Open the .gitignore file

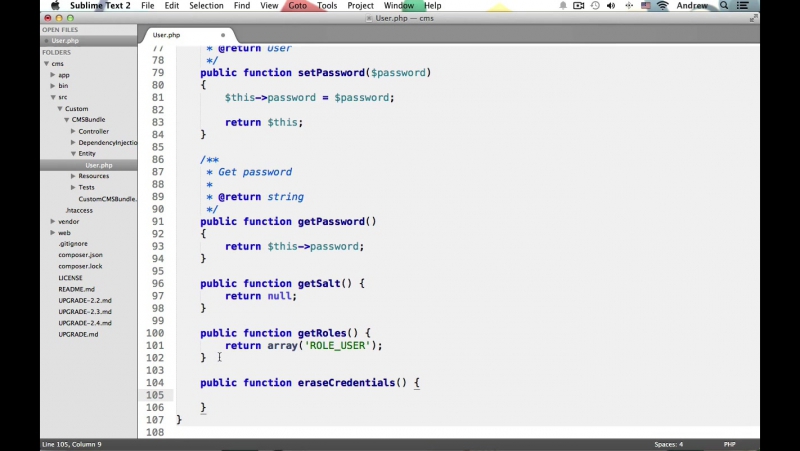pyautogui.click(x=73, y=244)
